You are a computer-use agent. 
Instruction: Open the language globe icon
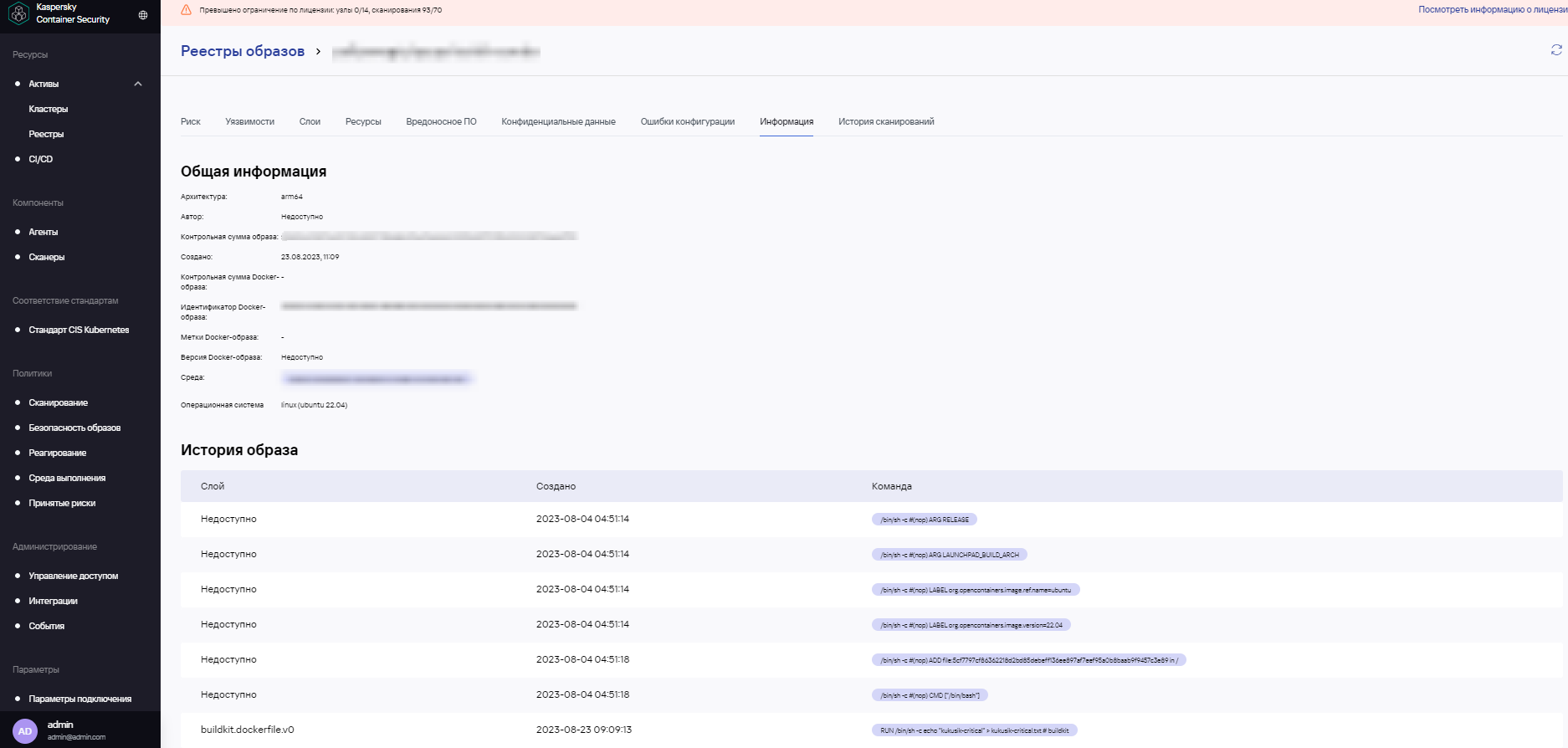pyautogui.click(x=143, y=15)
